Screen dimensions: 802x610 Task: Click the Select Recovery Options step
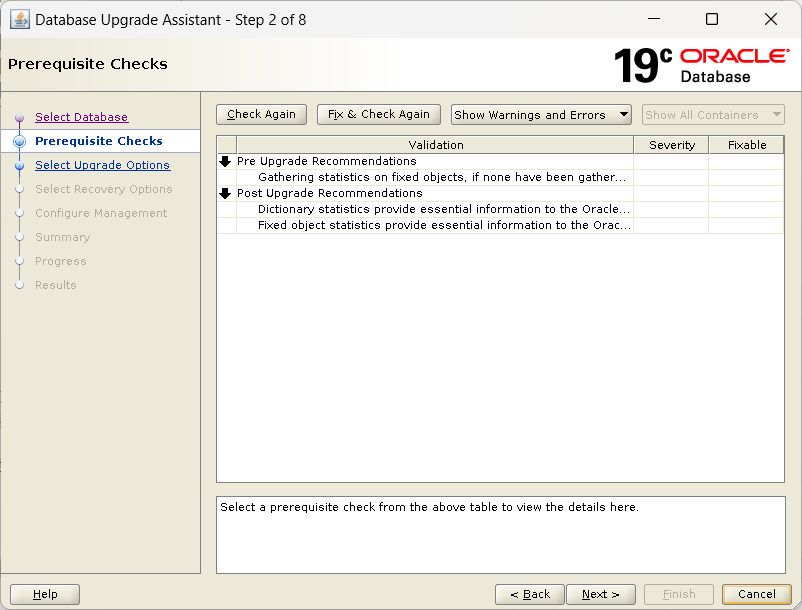coord(104,189)
